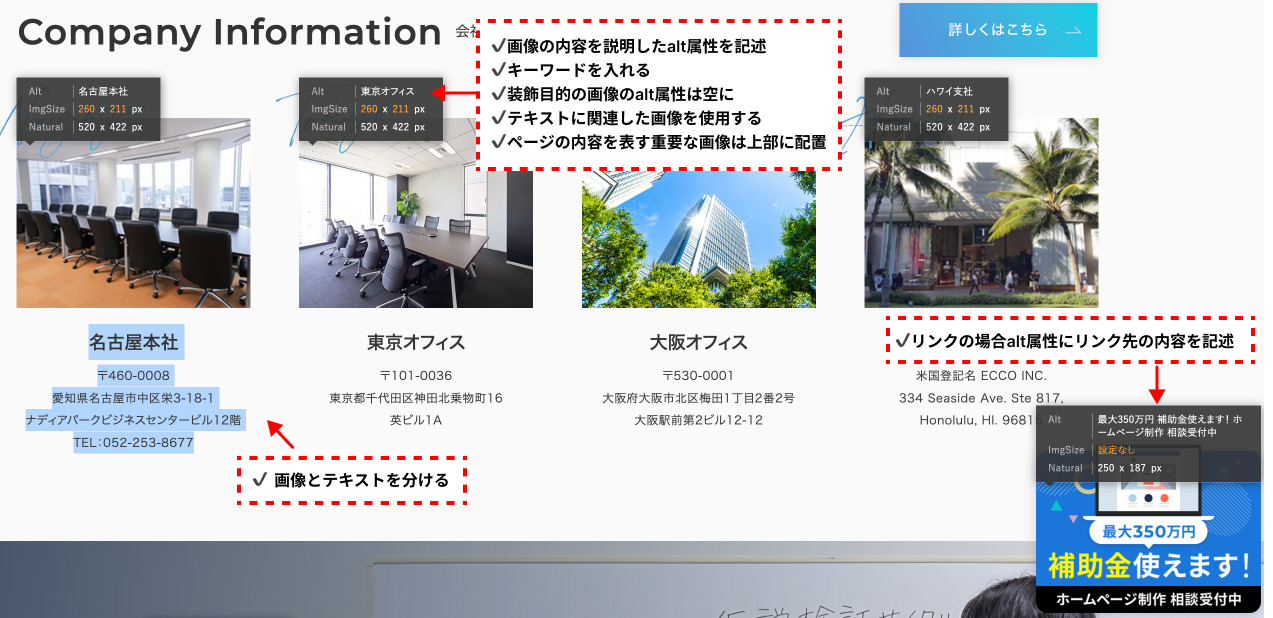Click the red arrow pointing at the Nagoya address
1273x618 pixels.
[281, 435]
